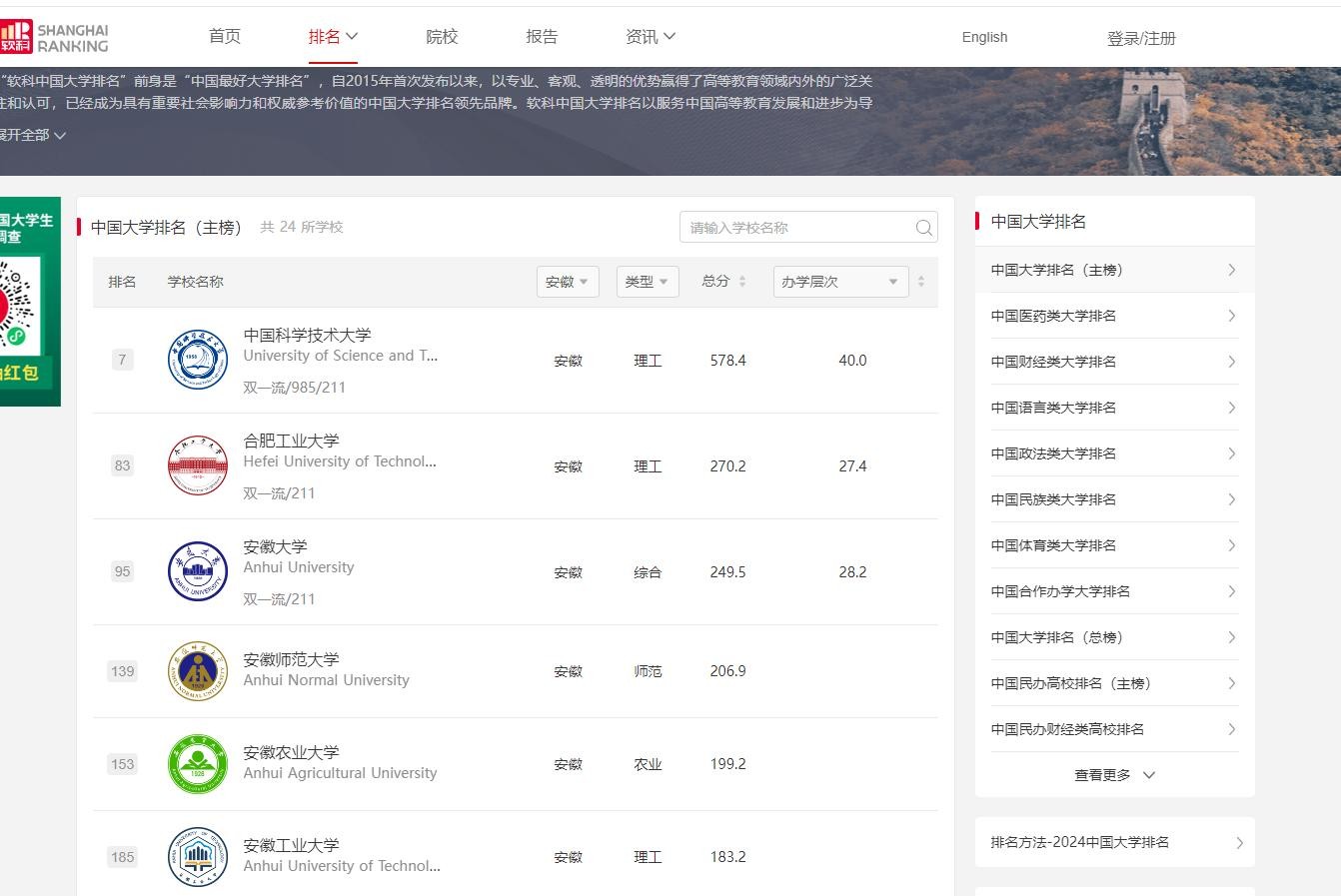Expand 查看更多 in ranking list
Viewport: 1341px width, 896px height.
(x=1114, y=775)
